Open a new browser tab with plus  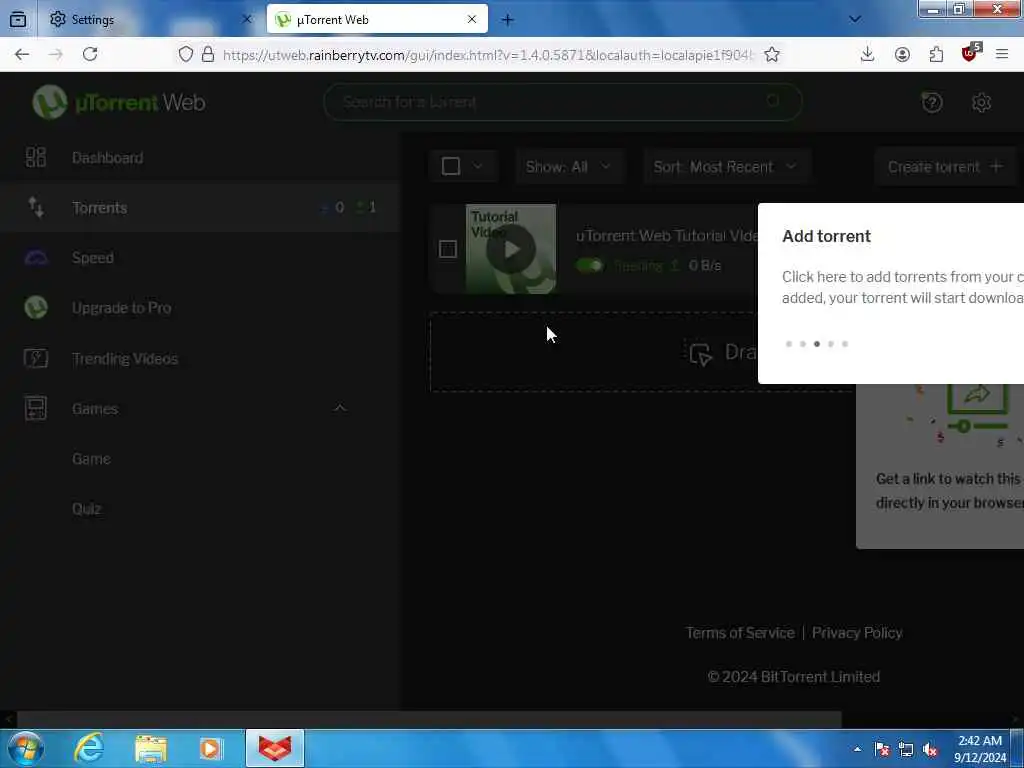point(507,20)
